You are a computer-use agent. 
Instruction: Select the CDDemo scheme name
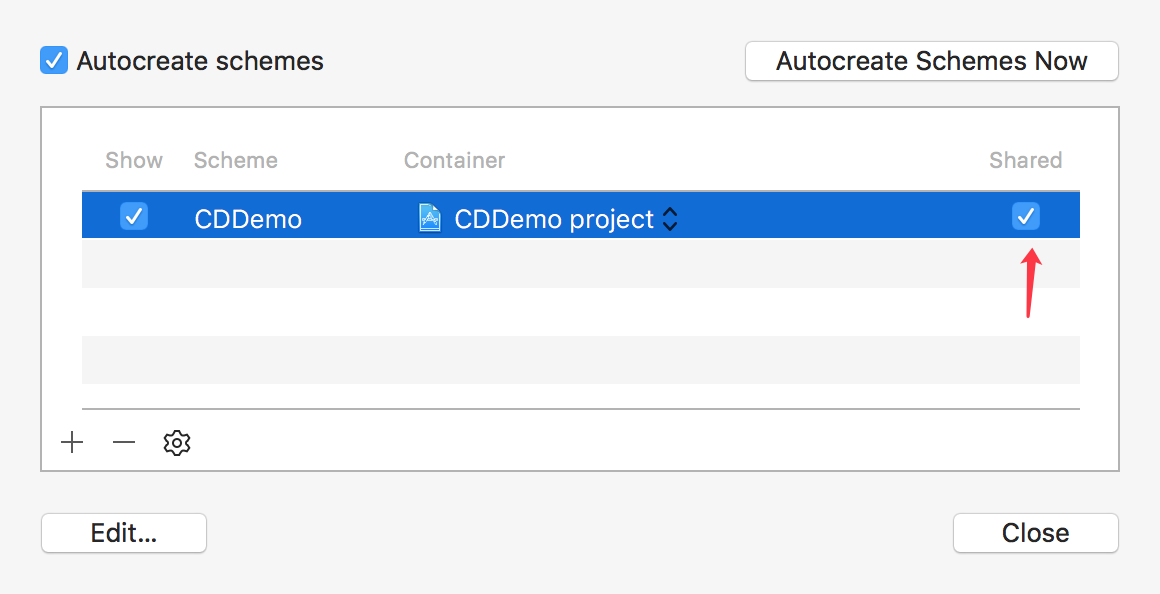pos(248,219)
